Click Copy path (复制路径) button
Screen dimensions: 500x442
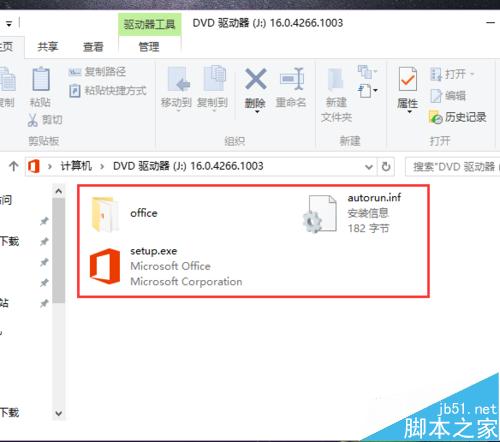(x=97, y=72)
